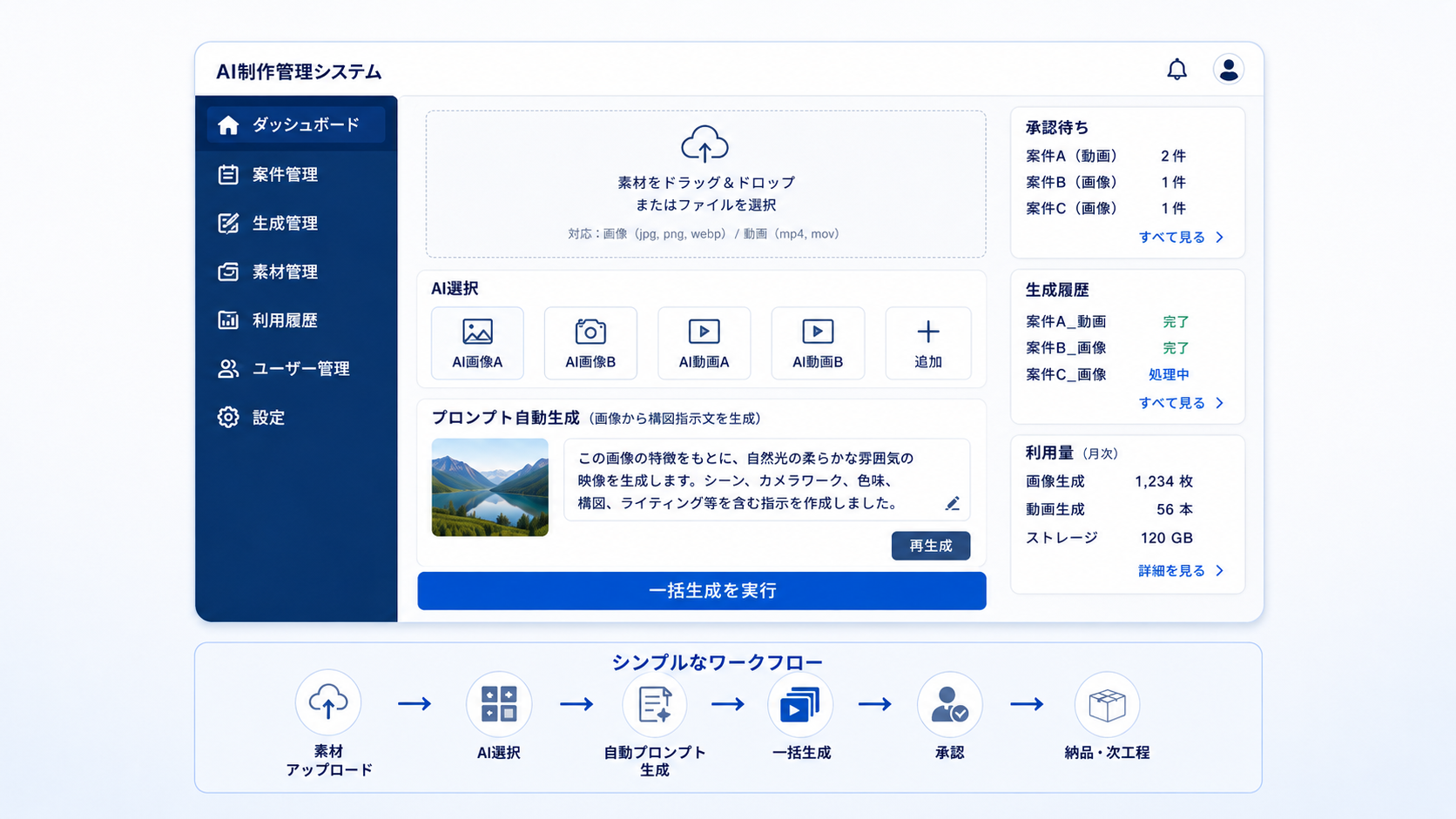Screen dimensions: 1456x819
Task: Select 案件B_画像 完了 history row
Action: [1108, 348]
